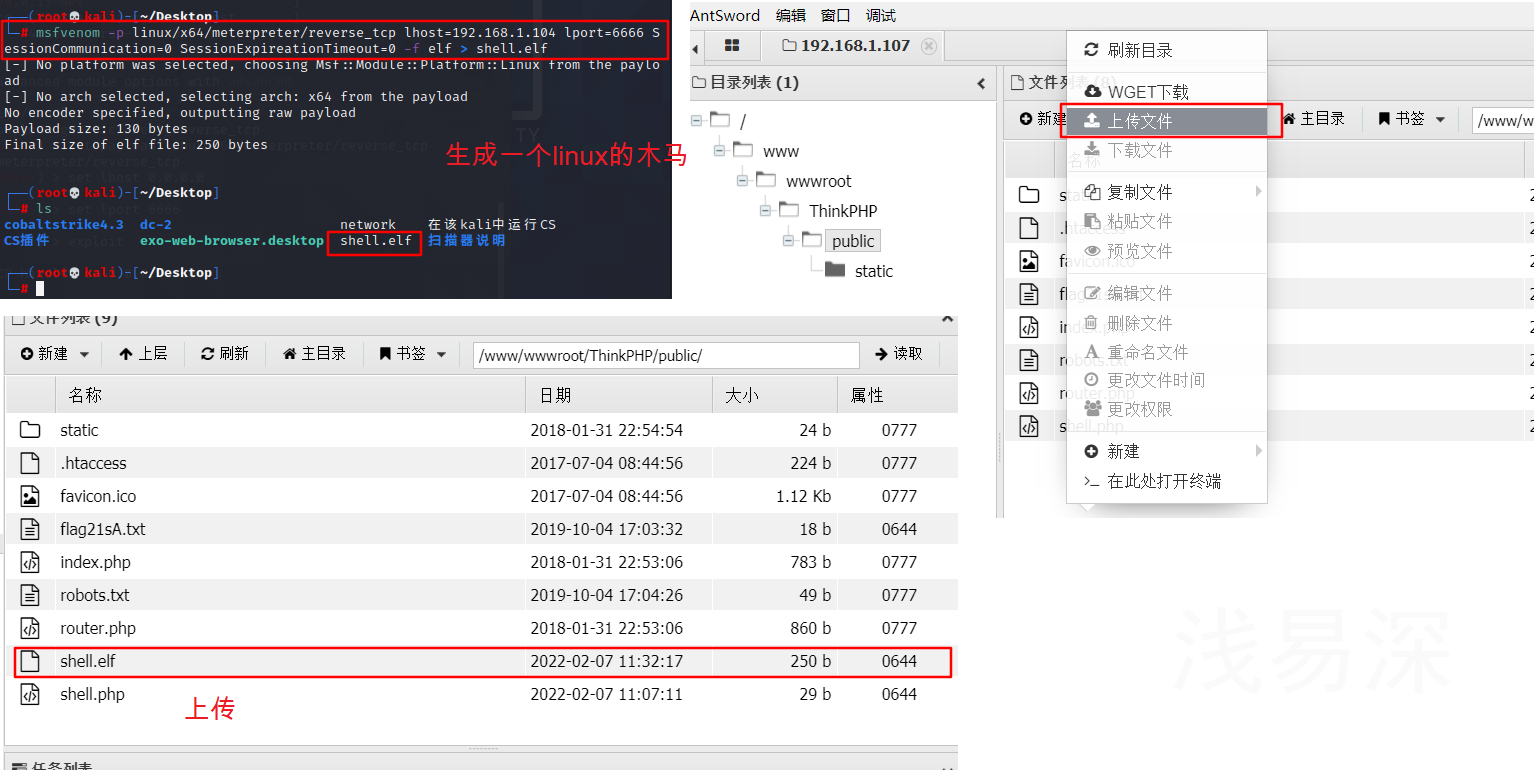Click dc-2 in the Kali terminal listing

tap(156, 225)
